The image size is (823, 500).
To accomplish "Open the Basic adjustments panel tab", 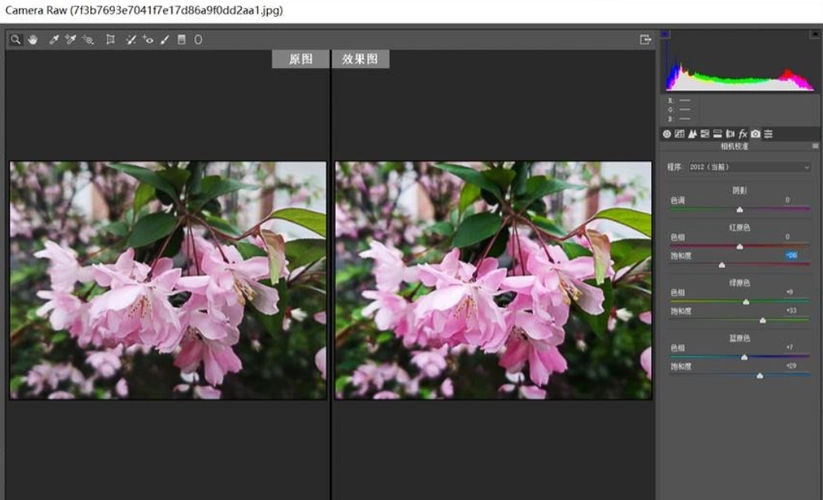I will (x=667, y=133).
